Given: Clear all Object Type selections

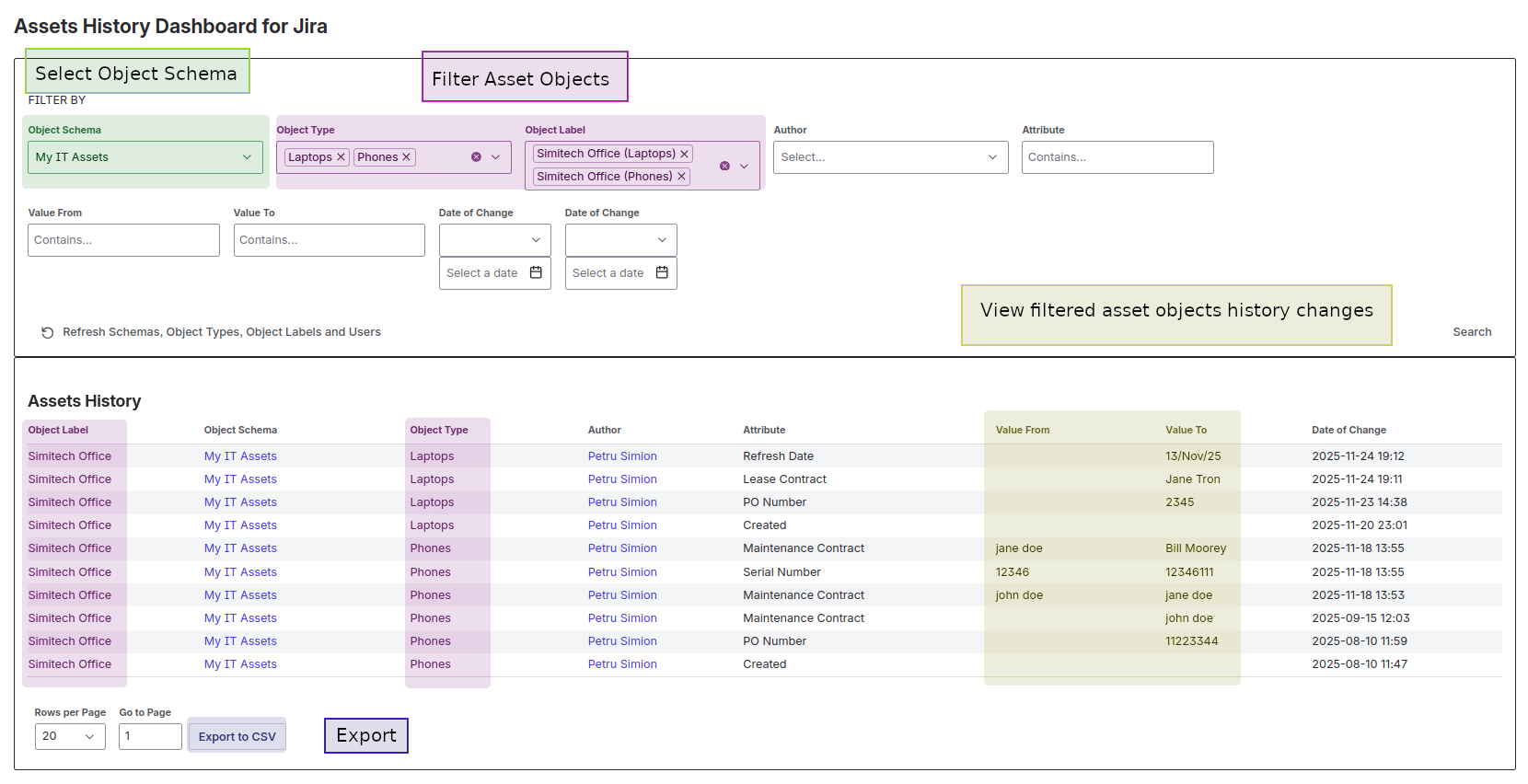Looking at the screenshot, I should [x=476, y=157].
